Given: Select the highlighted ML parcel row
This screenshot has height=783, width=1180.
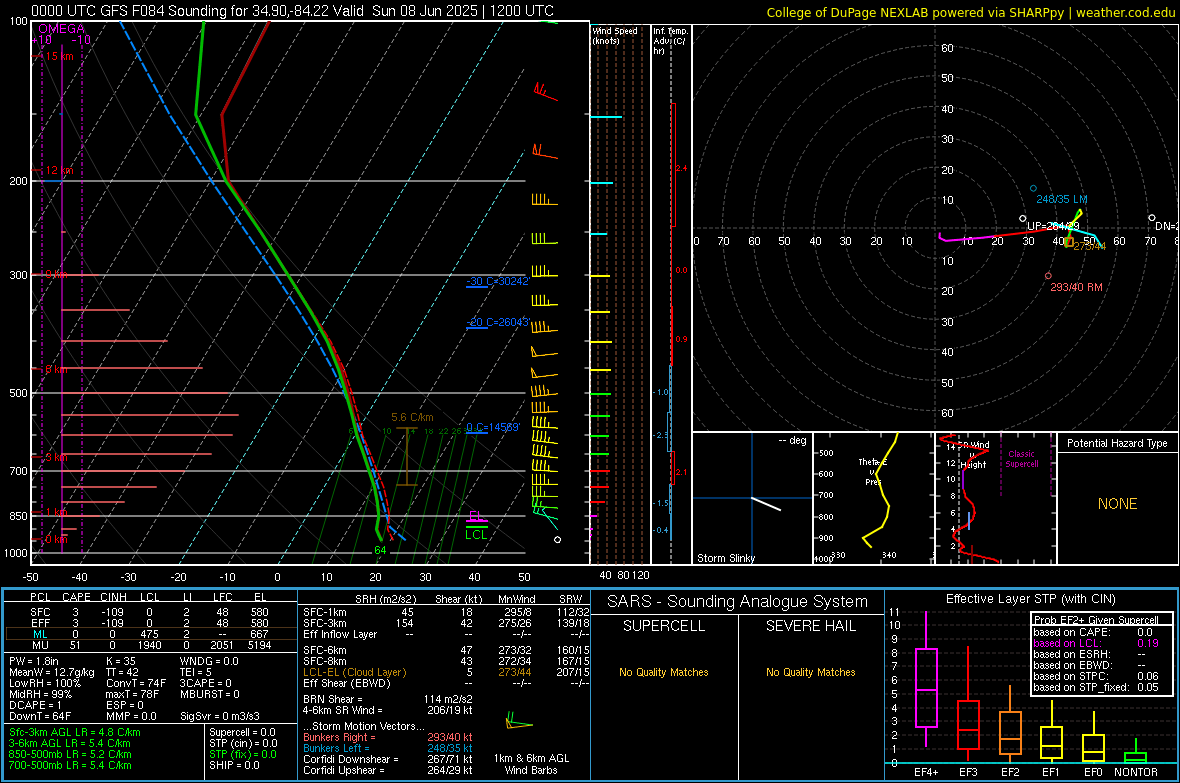Looking at the screenshot, I should click(149, 634).
